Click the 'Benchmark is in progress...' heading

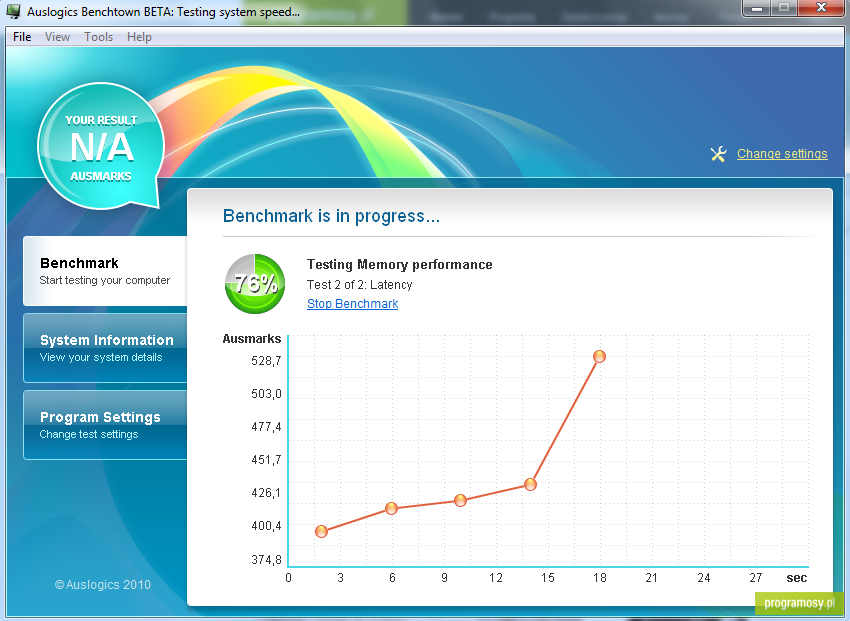pos(331,216)
